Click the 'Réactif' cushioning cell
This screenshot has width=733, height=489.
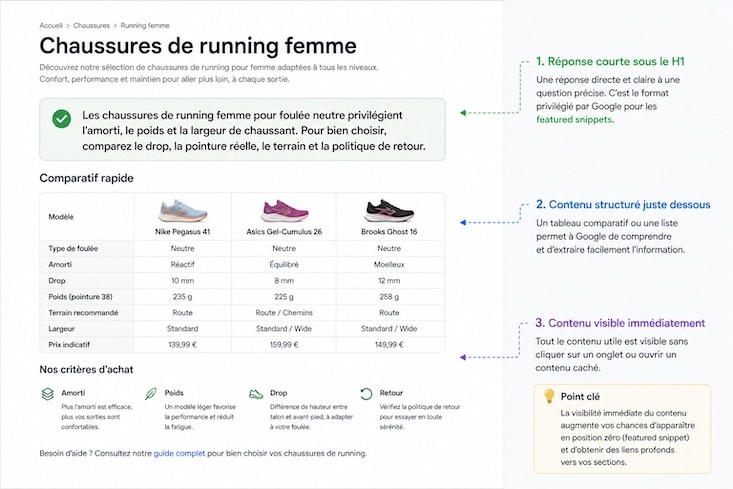tap(183, 265)
